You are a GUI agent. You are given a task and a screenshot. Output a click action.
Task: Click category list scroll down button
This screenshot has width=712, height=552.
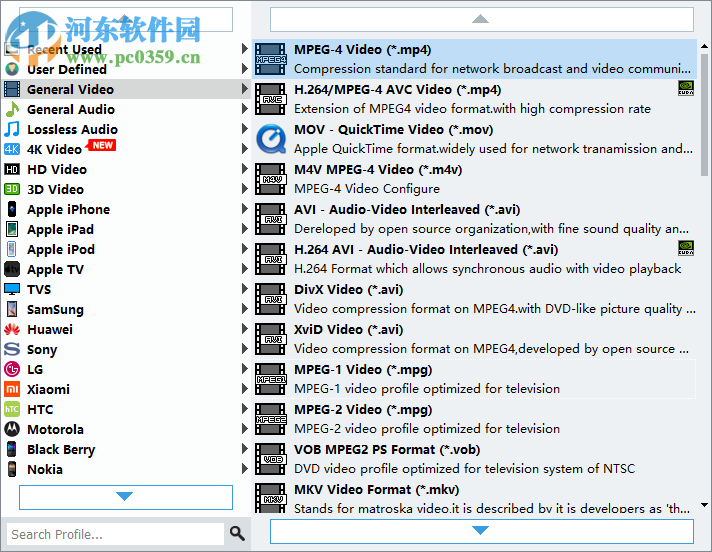(126, 497)
